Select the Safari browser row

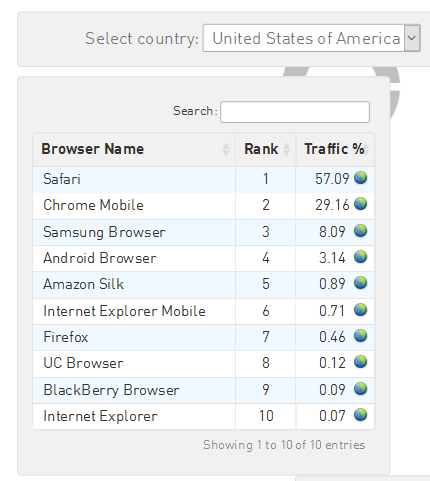click(204, 179)
